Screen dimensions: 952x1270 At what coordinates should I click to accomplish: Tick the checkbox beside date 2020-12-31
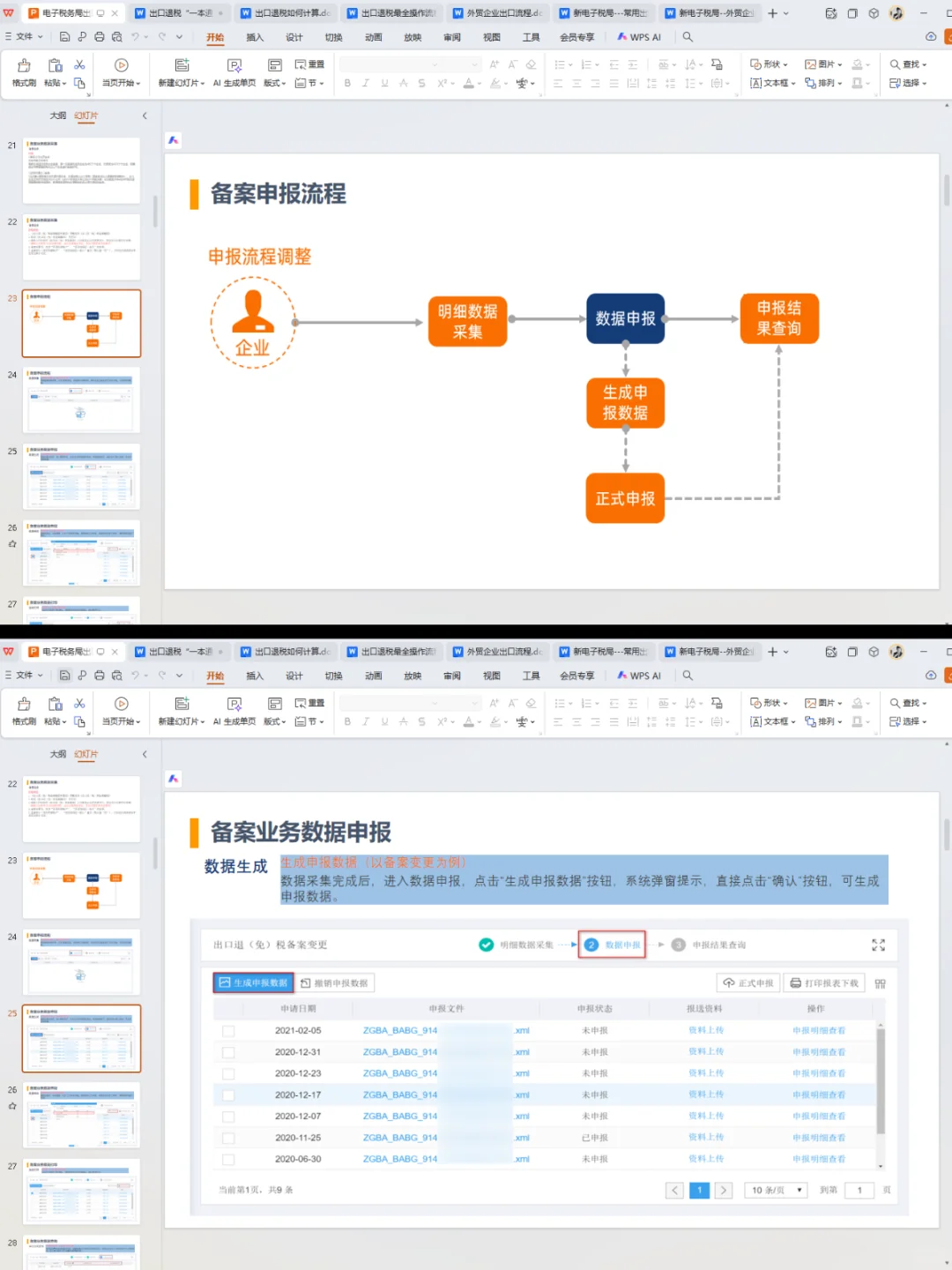click(x=228, y=1051)
